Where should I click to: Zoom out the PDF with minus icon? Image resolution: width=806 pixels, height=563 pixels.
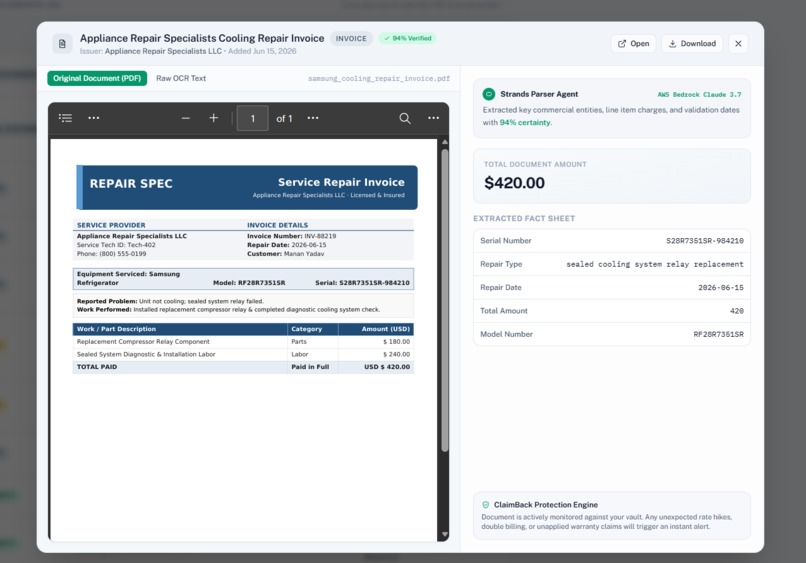click(x=186, y=118)
